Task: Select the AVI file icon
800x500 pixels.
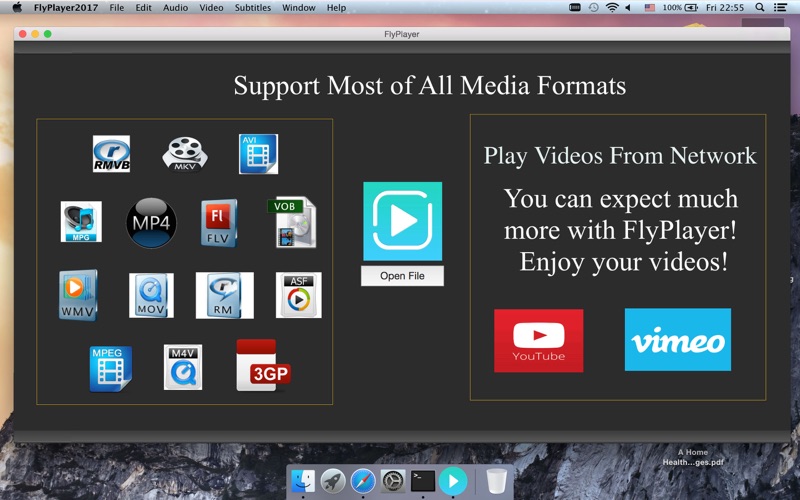Action: click(259, 154)
